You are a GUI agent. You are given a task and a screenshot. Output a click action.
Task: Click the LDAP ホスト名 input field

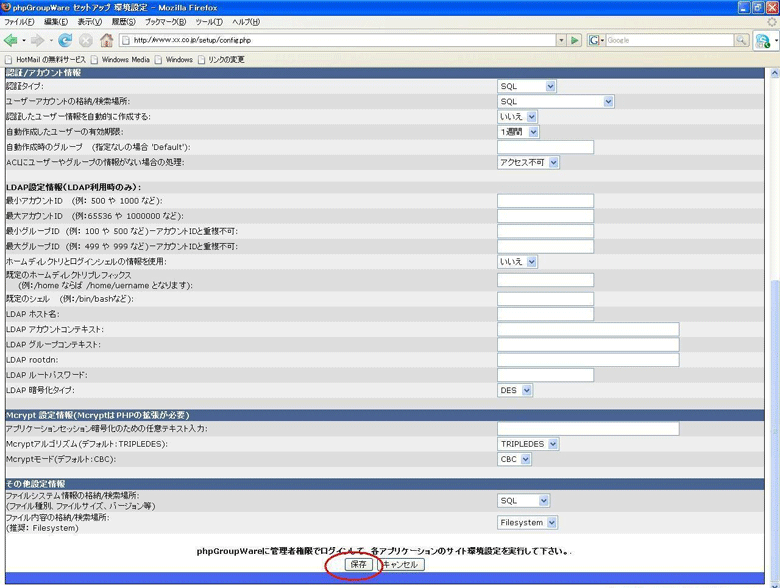pos(545,315)
